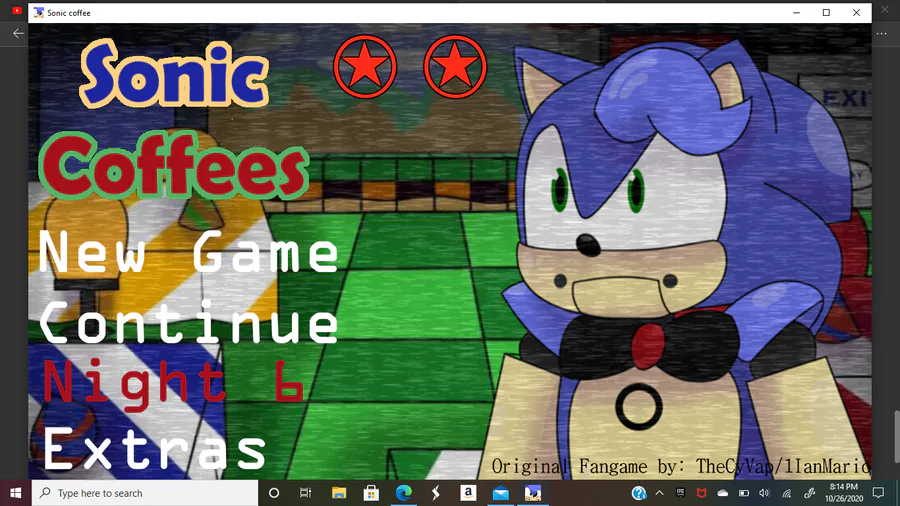Open the three-dot more options menu

click(882, 34)
